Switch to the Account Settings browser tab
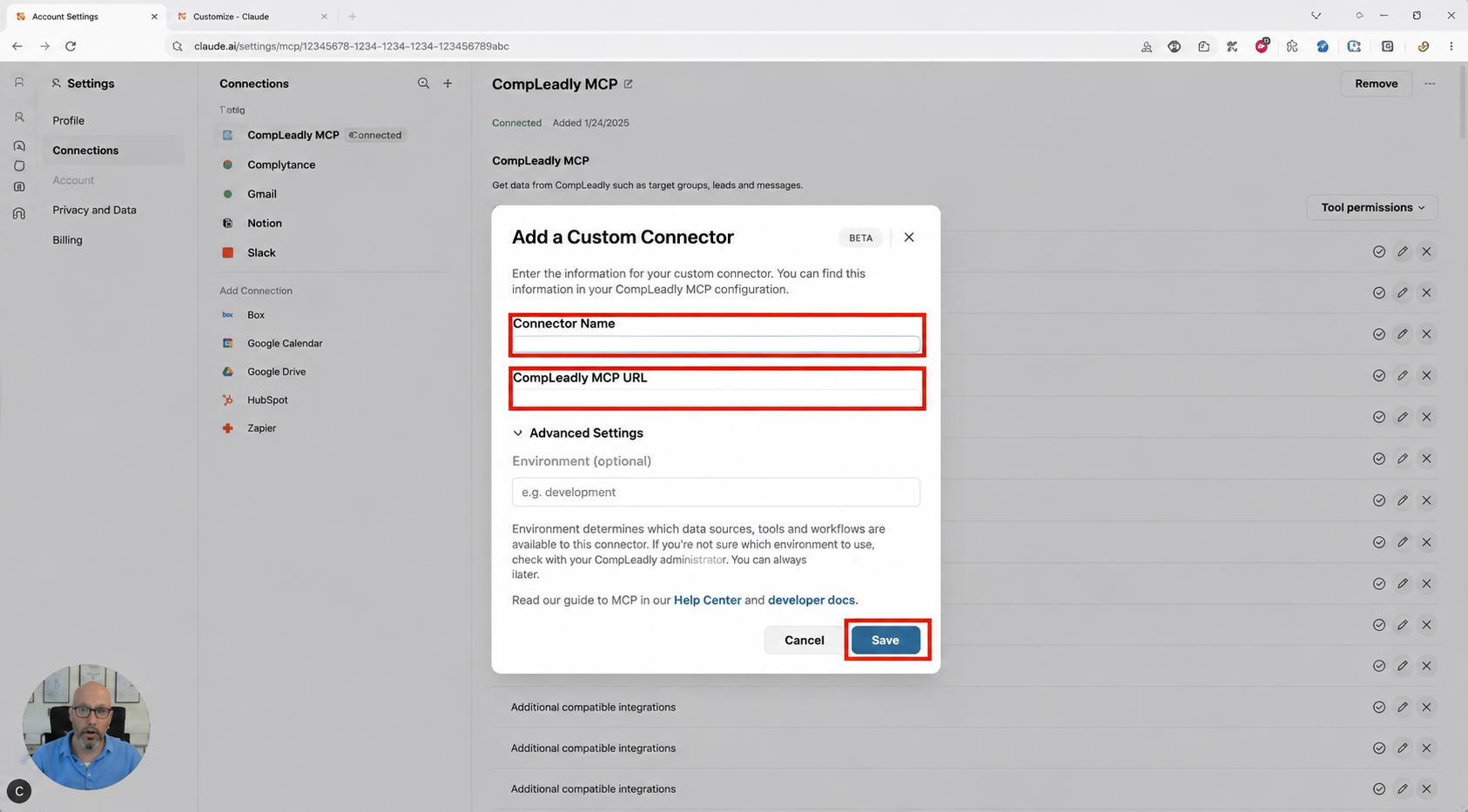 [x=84, y=17]
